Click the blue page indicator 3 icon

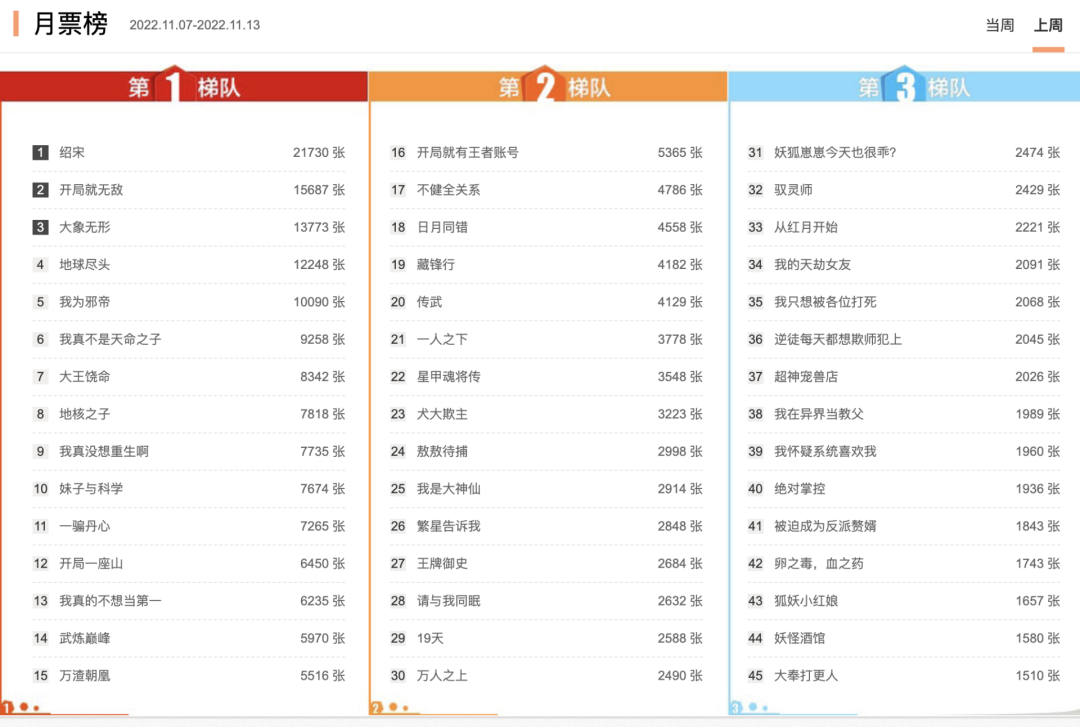pos(736,707)
